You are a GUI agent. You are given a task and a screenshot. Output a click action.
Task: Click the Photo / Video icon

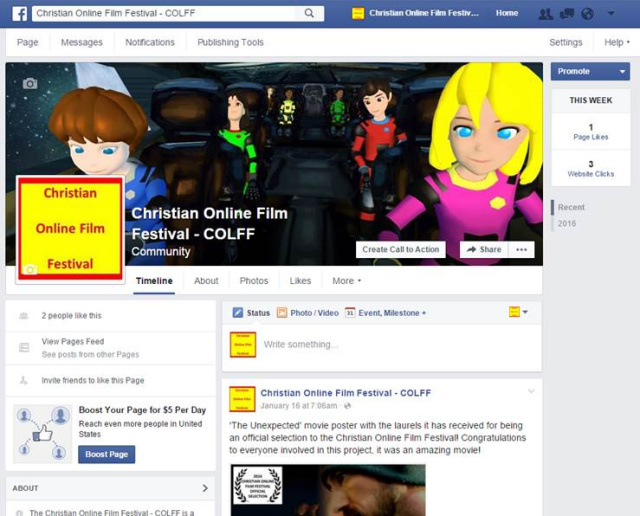point(282,313)
